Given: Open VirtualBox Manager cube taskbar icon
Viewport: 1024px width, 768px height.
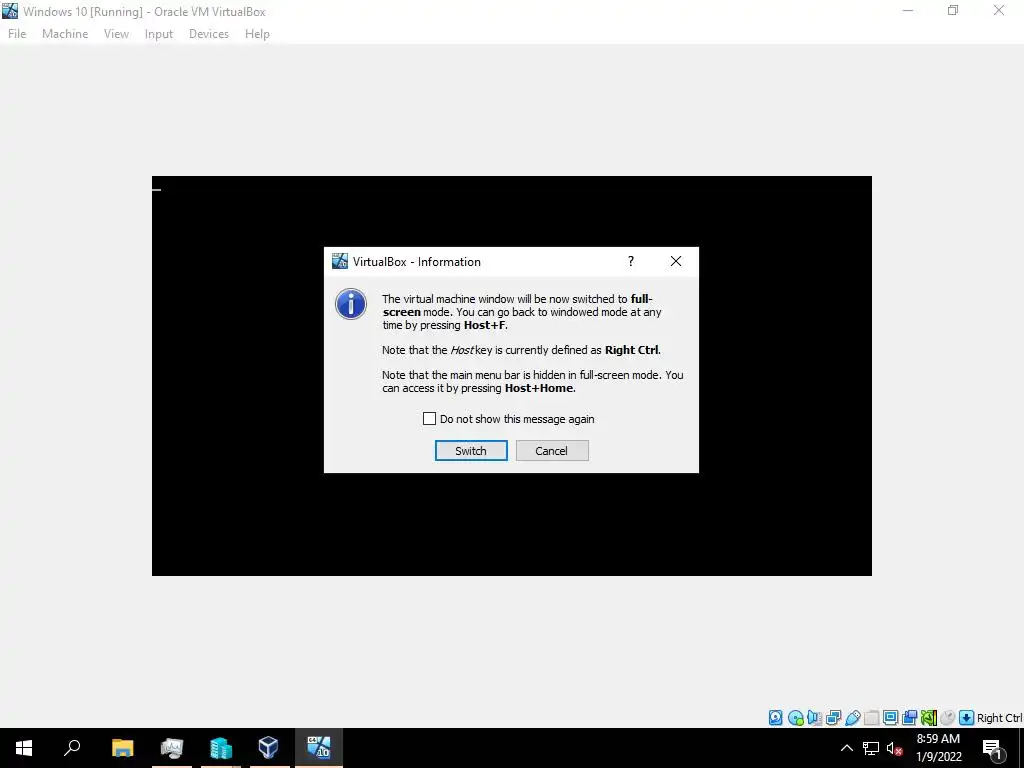Looking at the screenshot, I should click(268, 748).
